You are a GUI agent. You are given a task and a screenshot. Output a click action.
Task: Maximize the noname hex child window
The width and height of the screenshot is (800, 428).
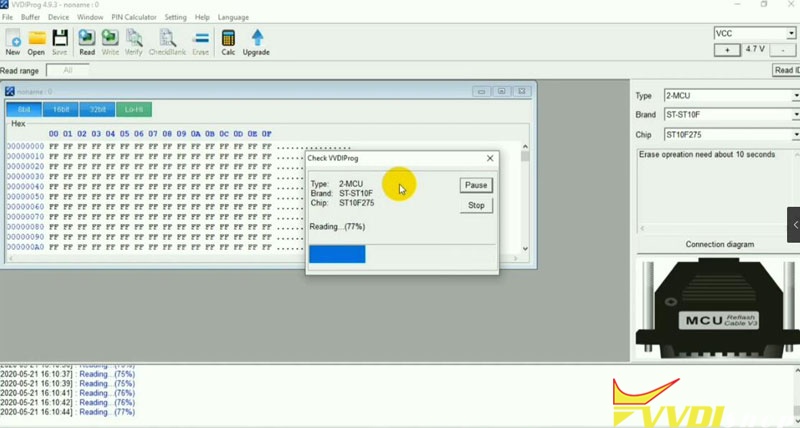[x=502, y=91]
